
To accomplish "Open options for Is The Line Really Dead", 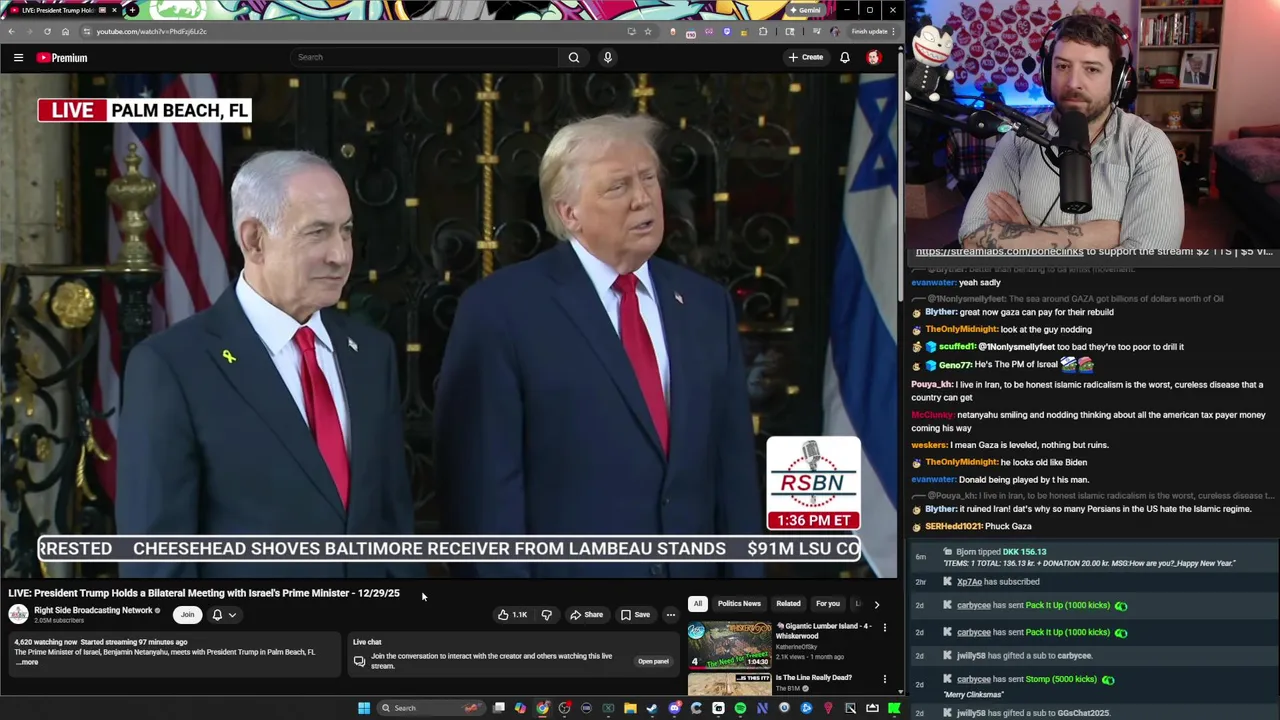I will tap(884, 680).
